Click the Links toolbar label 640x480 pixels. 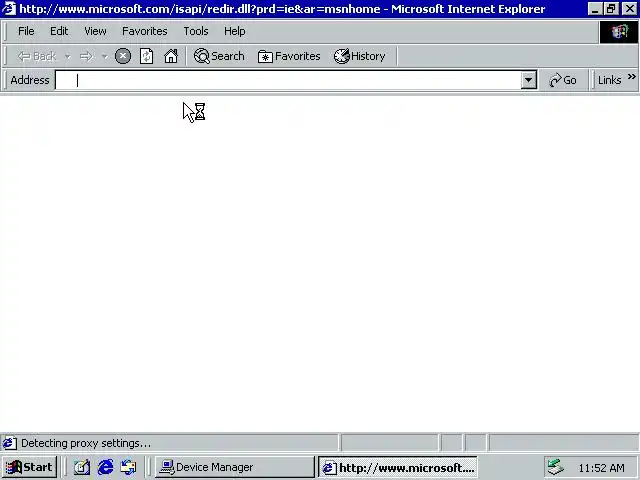[609, 80]
